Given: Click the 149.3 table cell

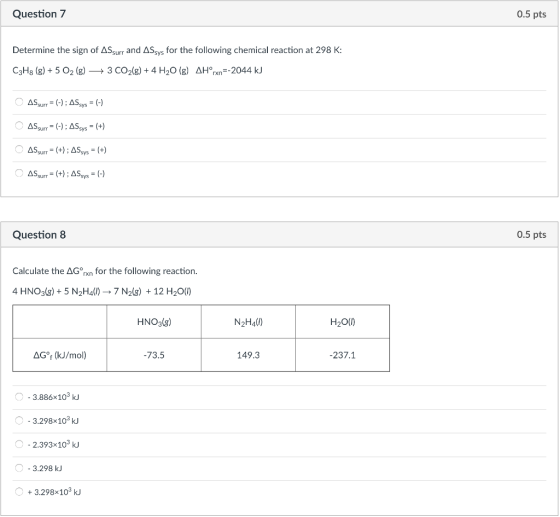Looking at the screenshot, I should click(248, 355).
